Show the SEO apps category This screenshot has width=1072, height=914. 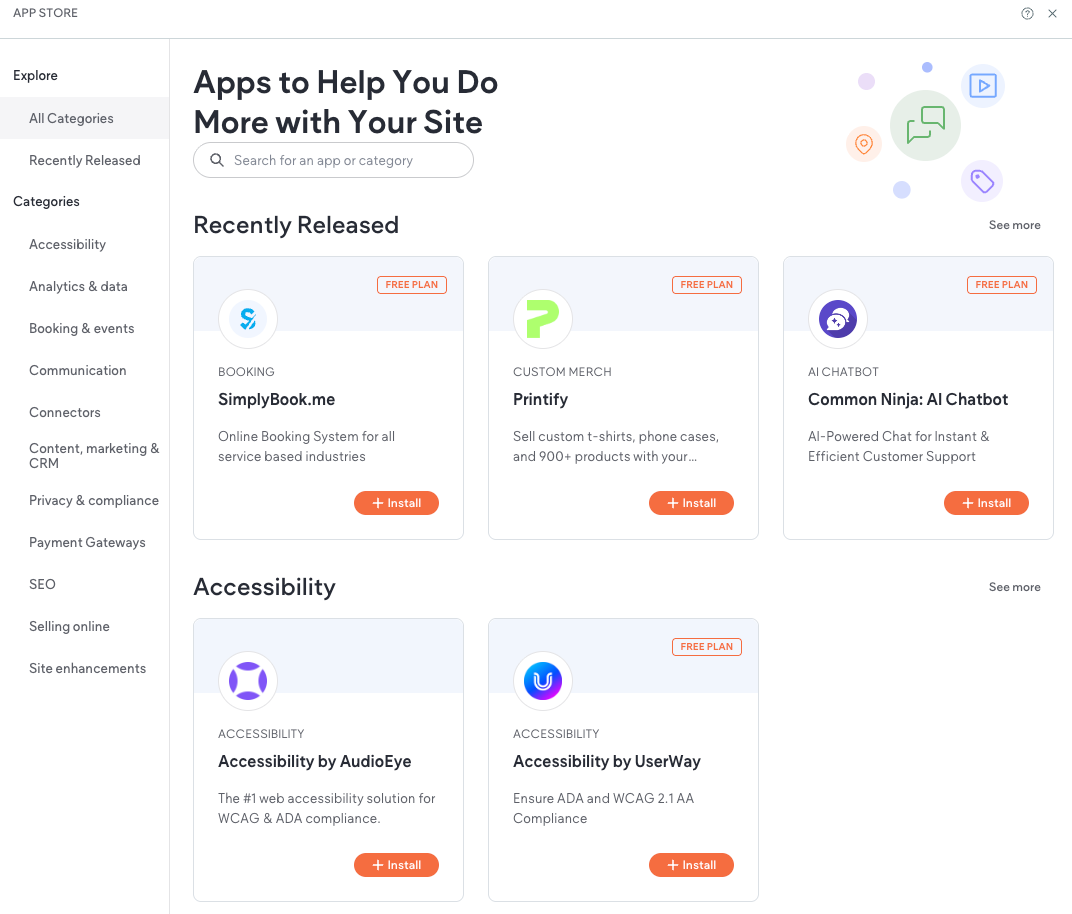click(42, 584)
